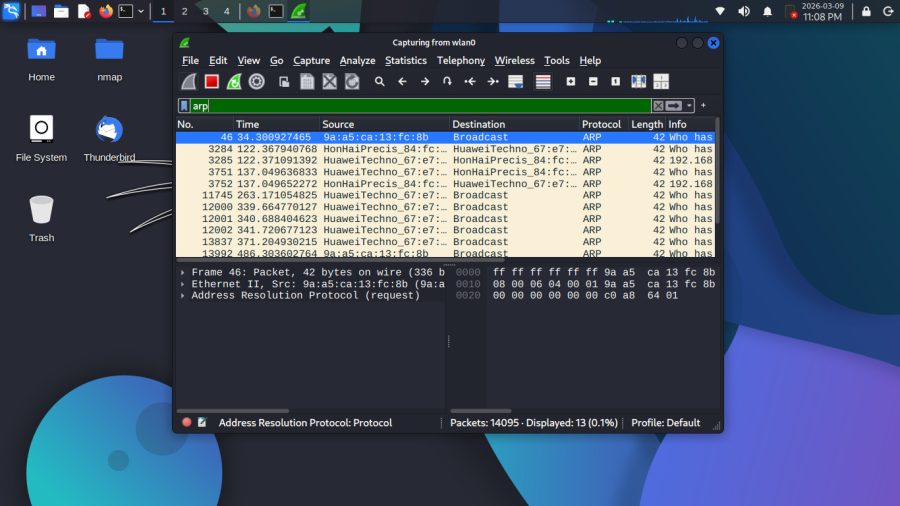Open the Statistics menu

click(x=405, y=61)
